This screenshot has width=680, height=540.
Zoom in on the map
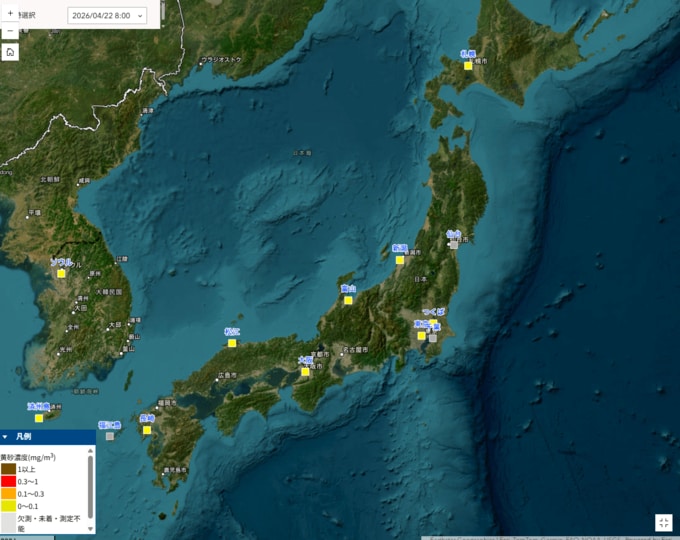click(9, 11)
